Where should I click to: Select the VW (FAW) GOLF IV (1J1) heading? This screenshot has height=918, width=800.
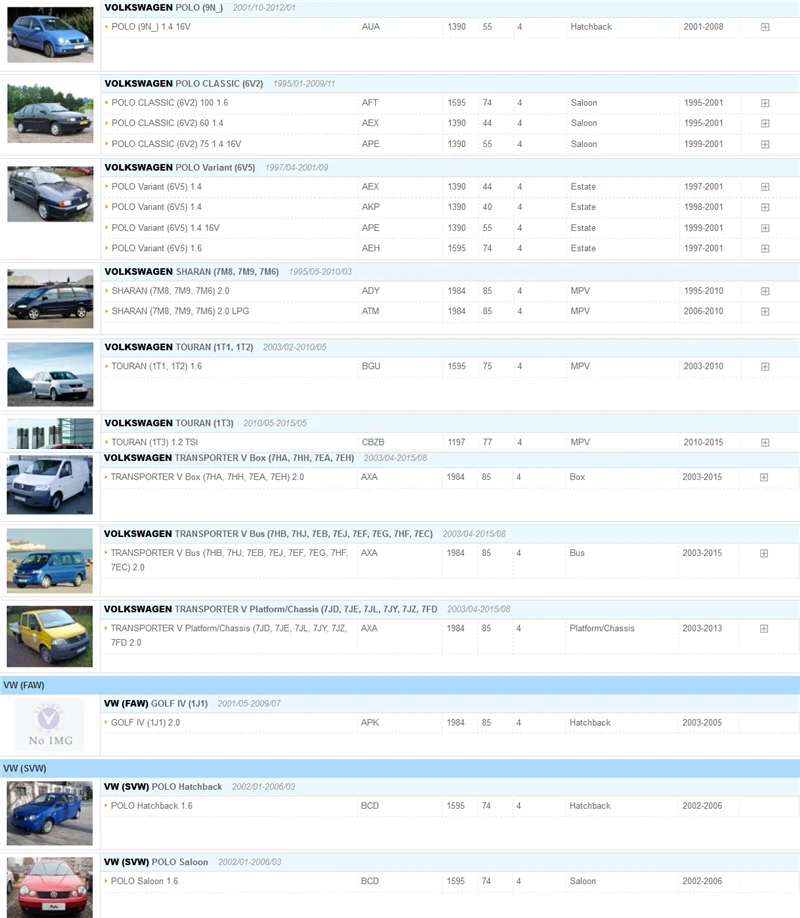click(156, 704)
